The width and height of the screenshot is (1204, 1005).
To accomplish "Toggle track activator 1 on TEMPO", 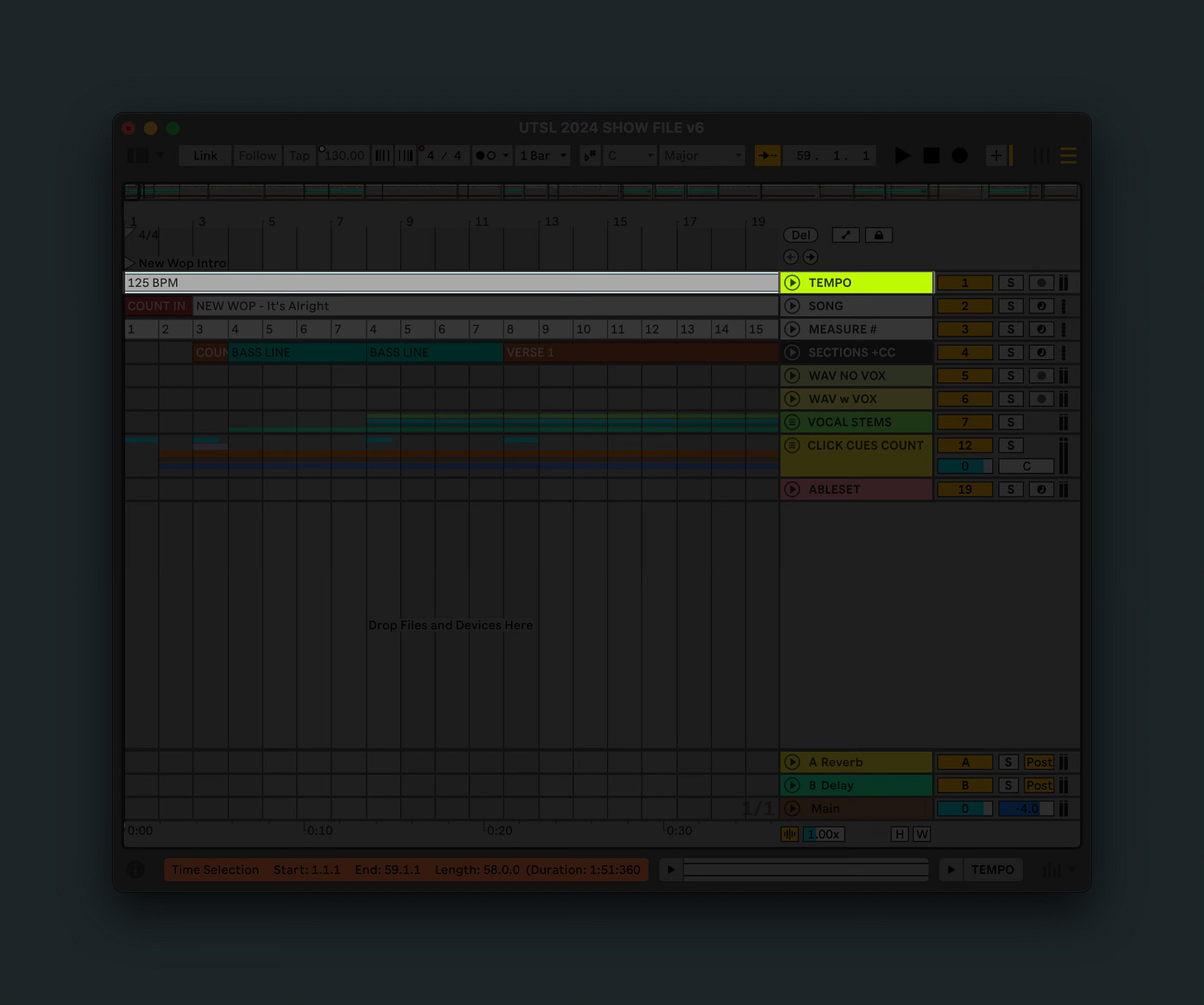I will (x=965, y=283).
